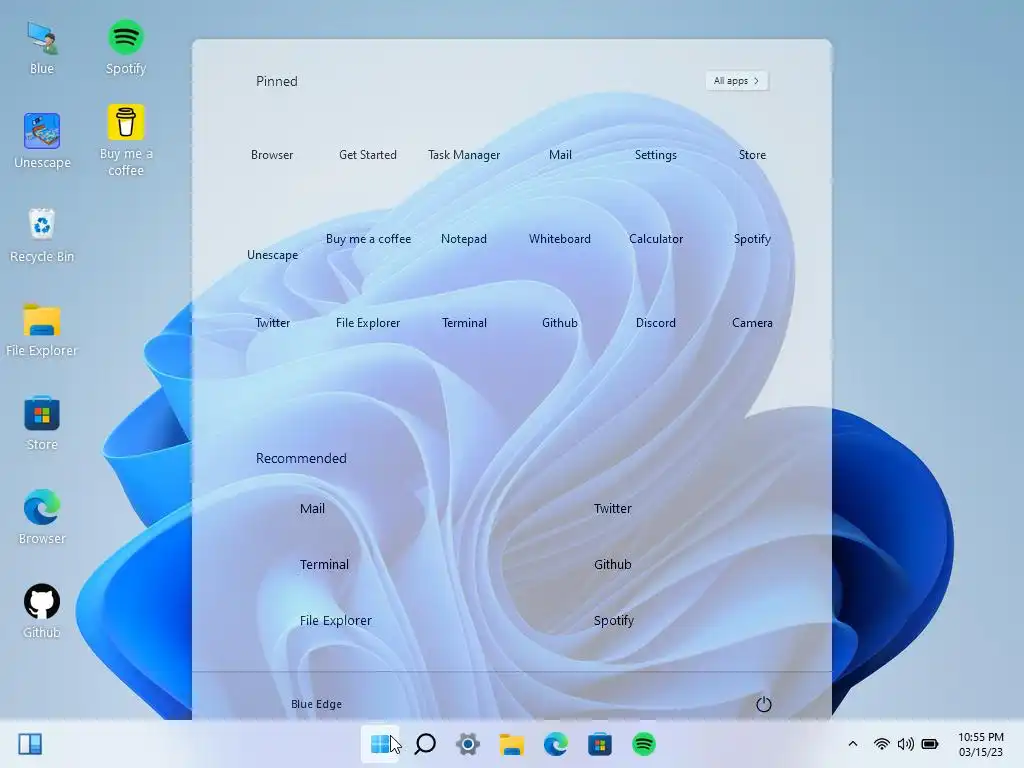Click the Blue Edge user account
Image resolution: width=1024 pixels, height=768 pixels.
click(x=316, y=704)
